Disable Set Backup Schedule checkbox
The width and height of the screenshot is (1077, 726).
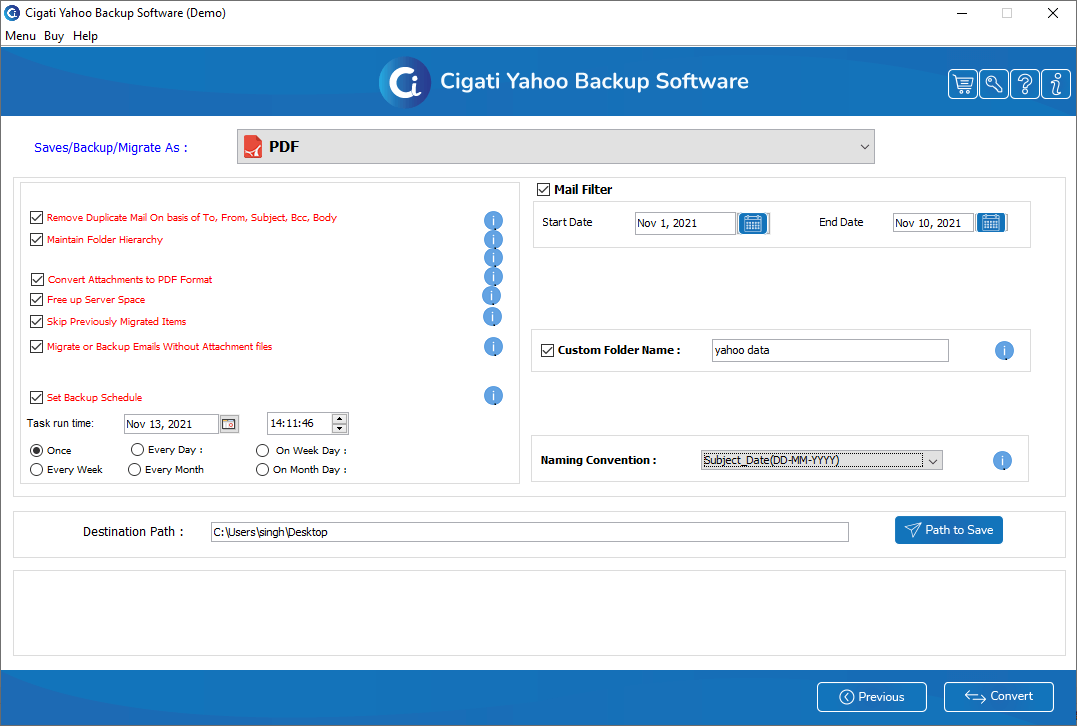[36, 398]
